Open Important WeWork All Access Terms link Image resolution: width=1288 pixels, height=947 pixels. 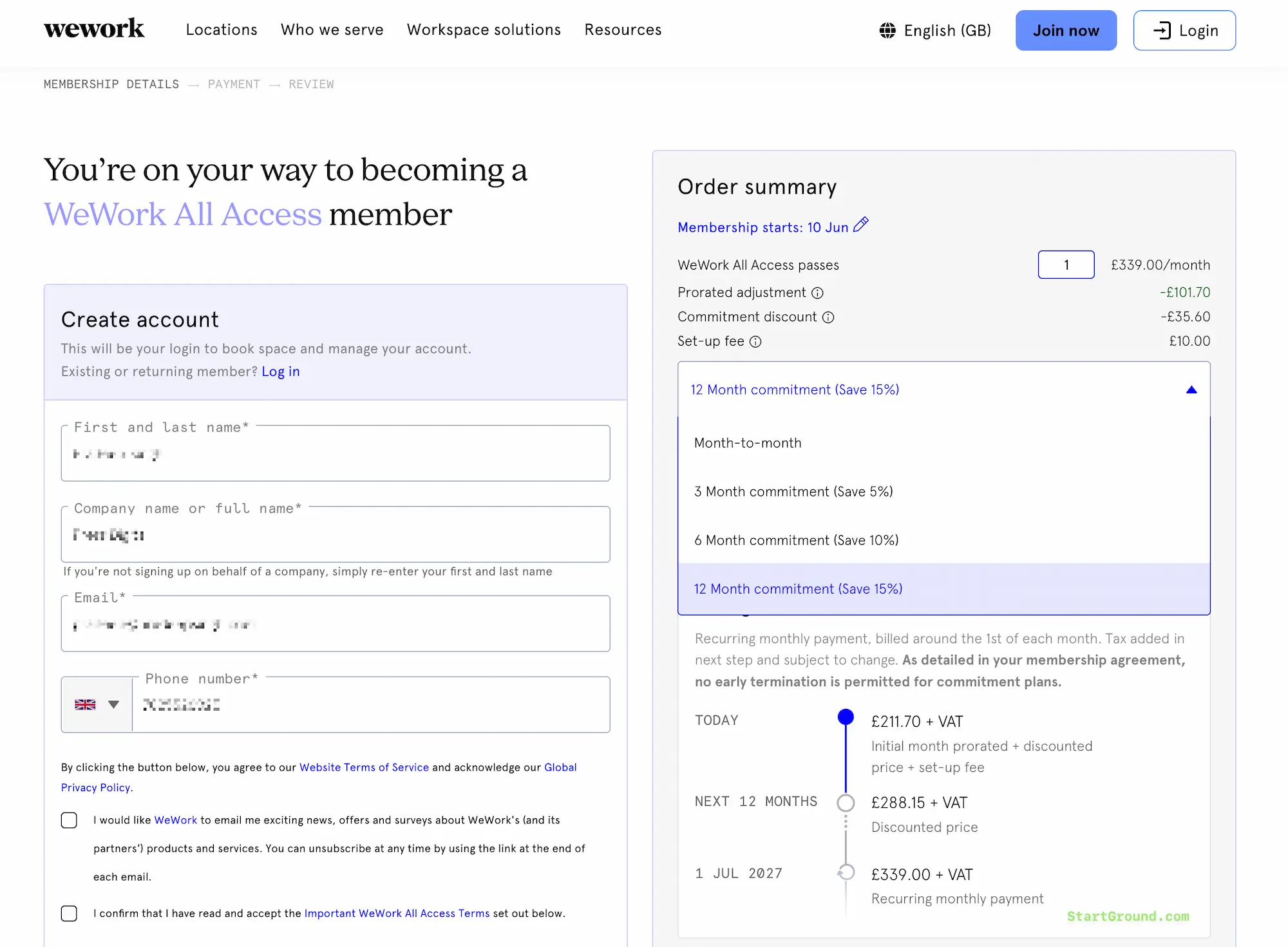click(x=397, y=914)
